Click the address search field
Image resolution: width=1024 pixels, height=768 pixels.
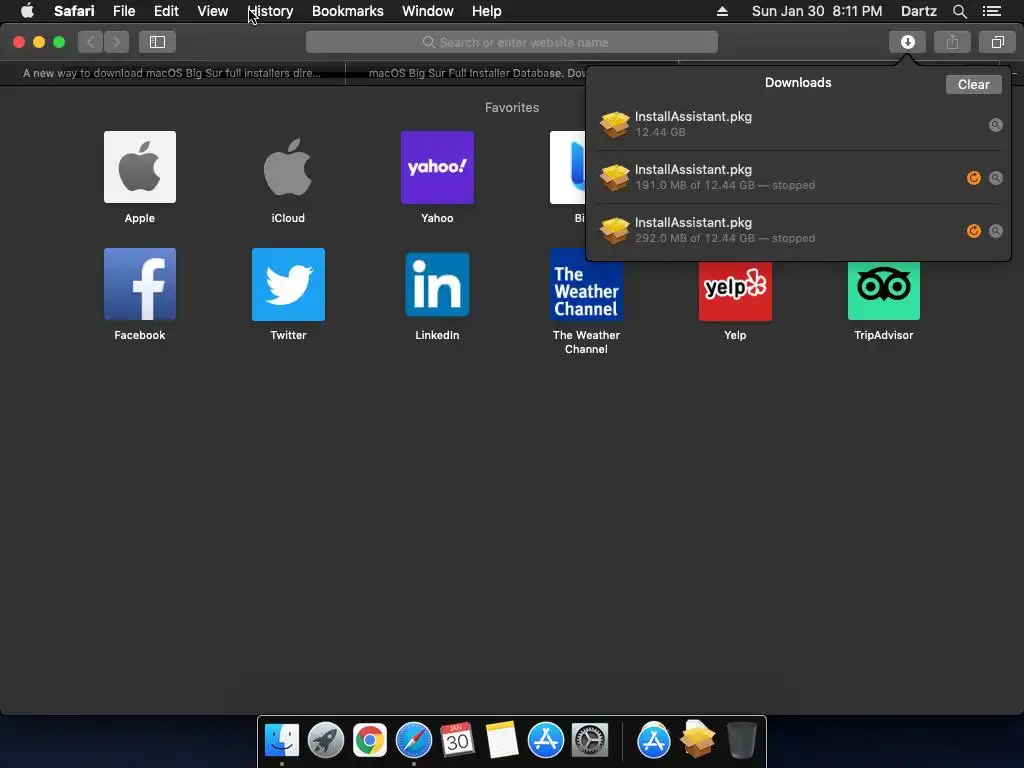(x=512, y=42)
